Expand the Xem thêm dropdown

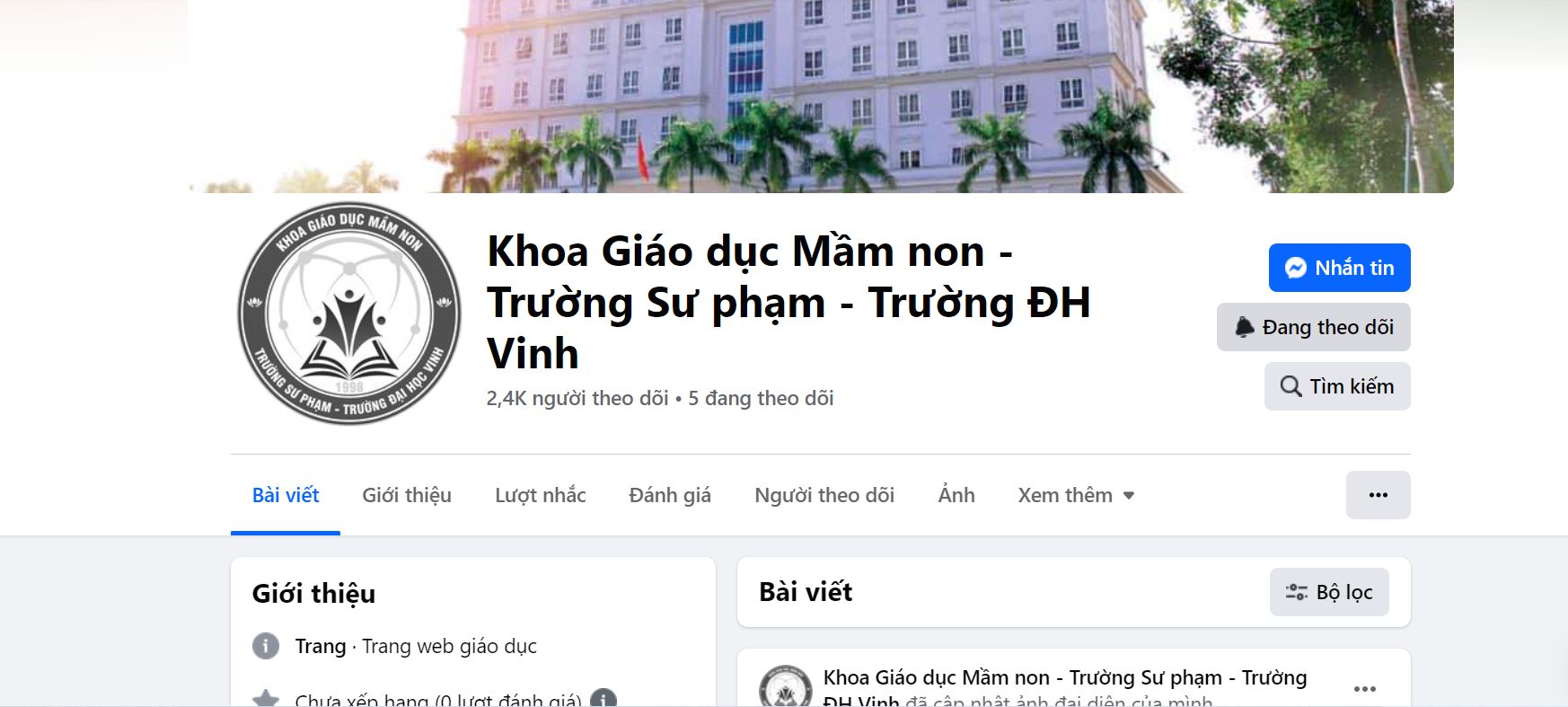point(1076,495)
